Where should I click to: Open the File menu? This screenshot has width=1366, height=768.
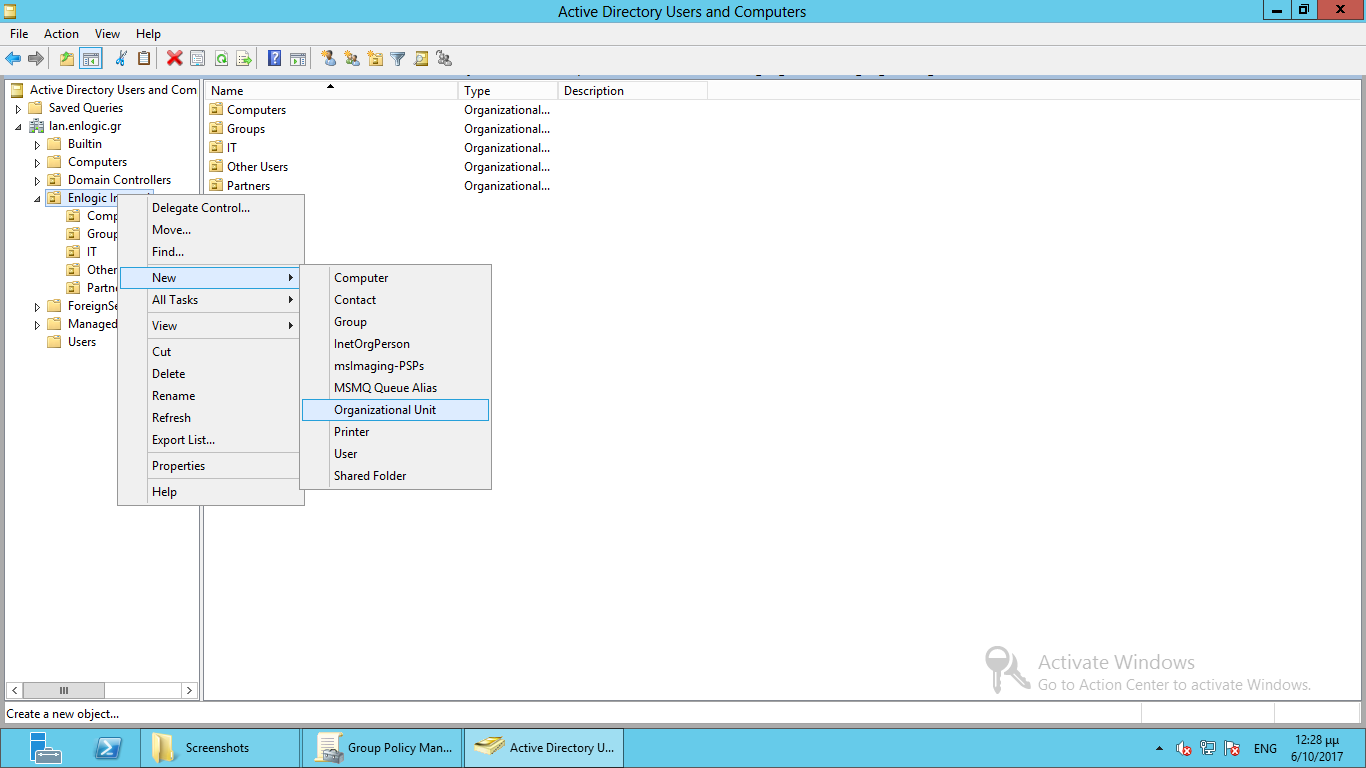[x=19, y=34]
